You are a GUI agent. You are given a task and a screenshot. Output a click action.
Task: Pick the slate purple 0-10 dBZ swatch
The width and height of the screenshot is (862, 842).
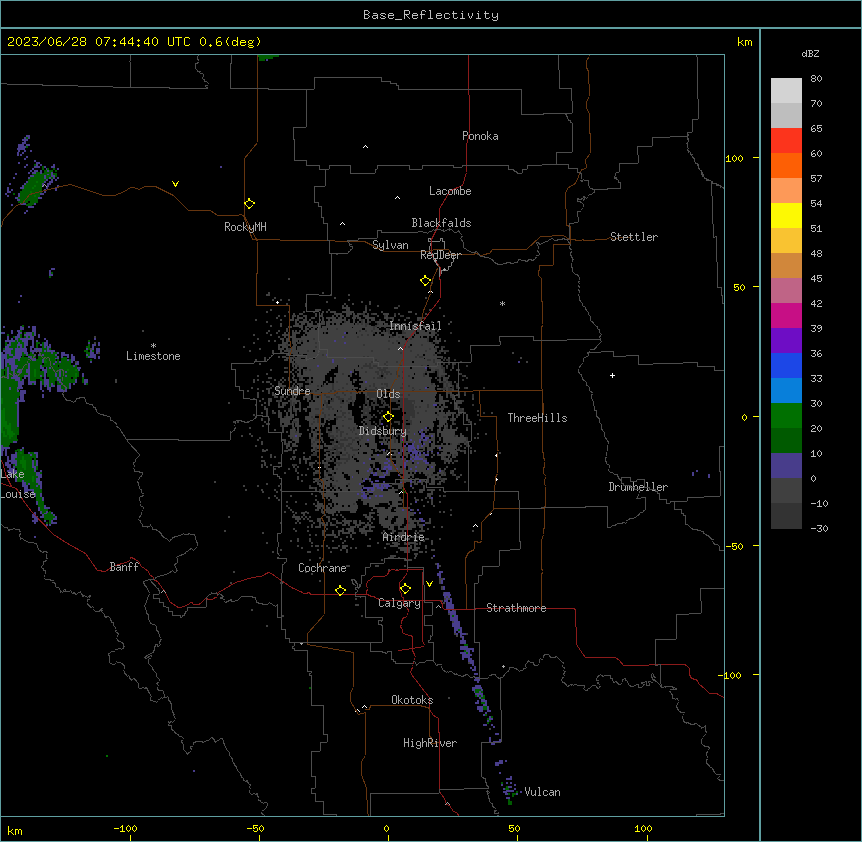pos(786,466)
